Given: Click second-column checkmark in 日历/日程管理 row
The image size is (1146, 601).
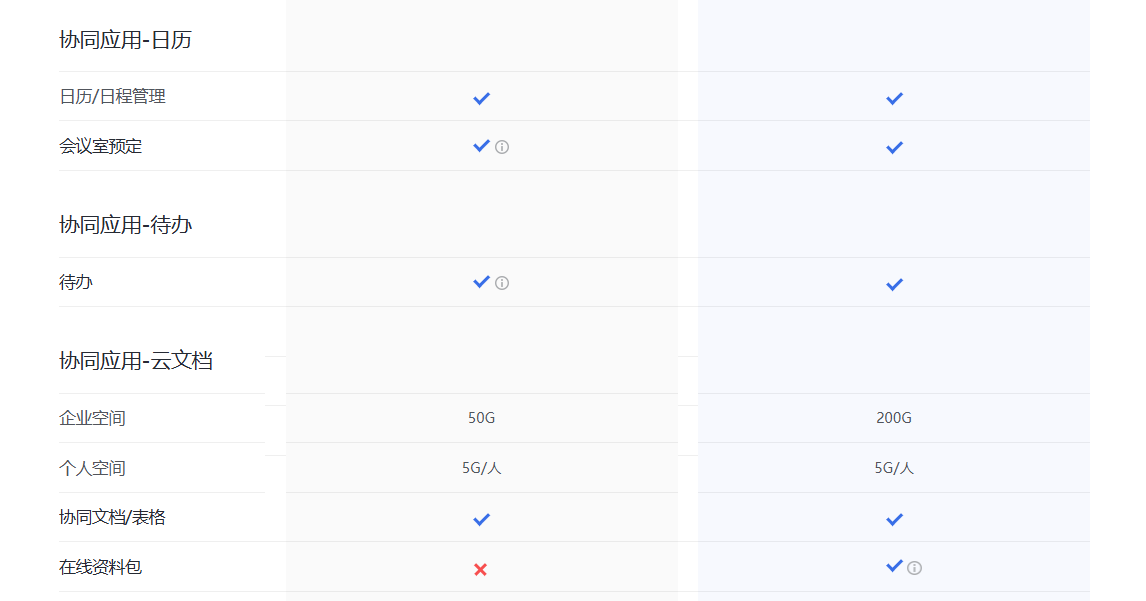Looking at the screenshot, I should click(x=894, y=98).
